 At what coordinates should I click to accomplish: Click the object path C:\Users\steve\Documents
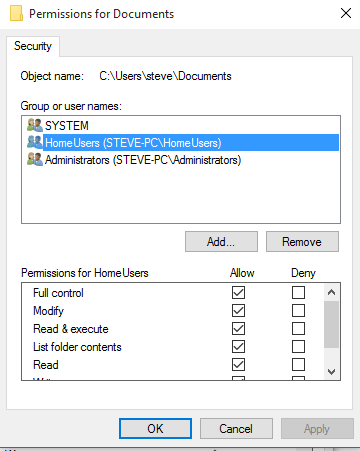pos(165,76)
